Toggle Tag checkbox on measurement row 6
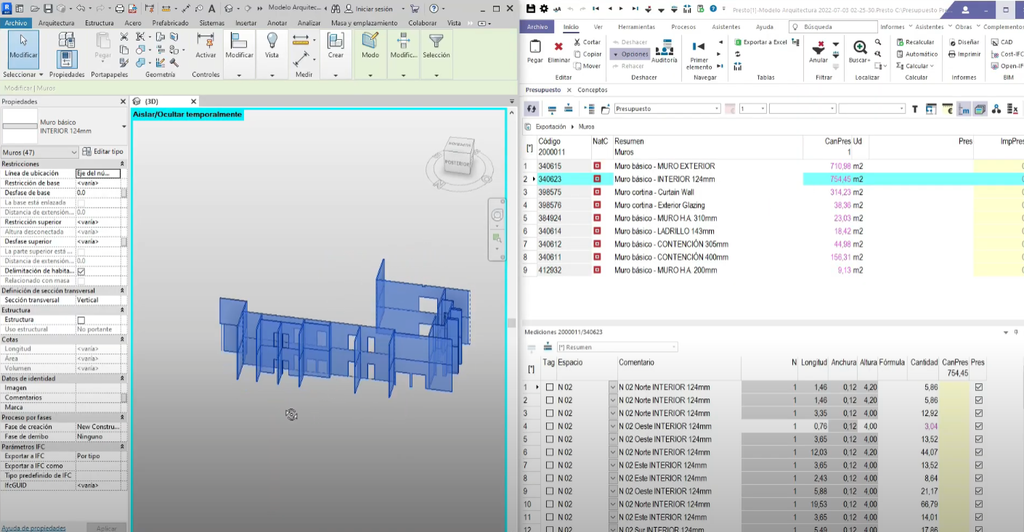Viewport: 1024px width, 532px height. coord(549,452)
